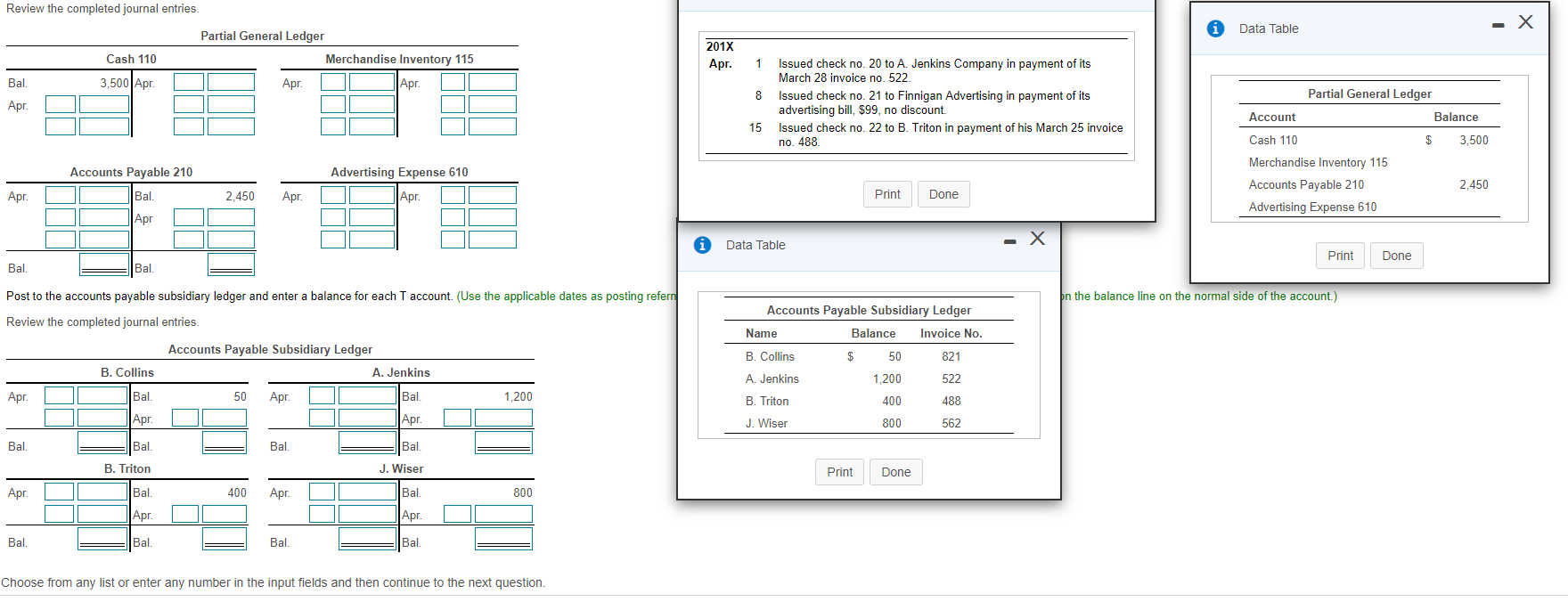Select Advertising Expense 610 debit amount field, first row

point(372,195)
